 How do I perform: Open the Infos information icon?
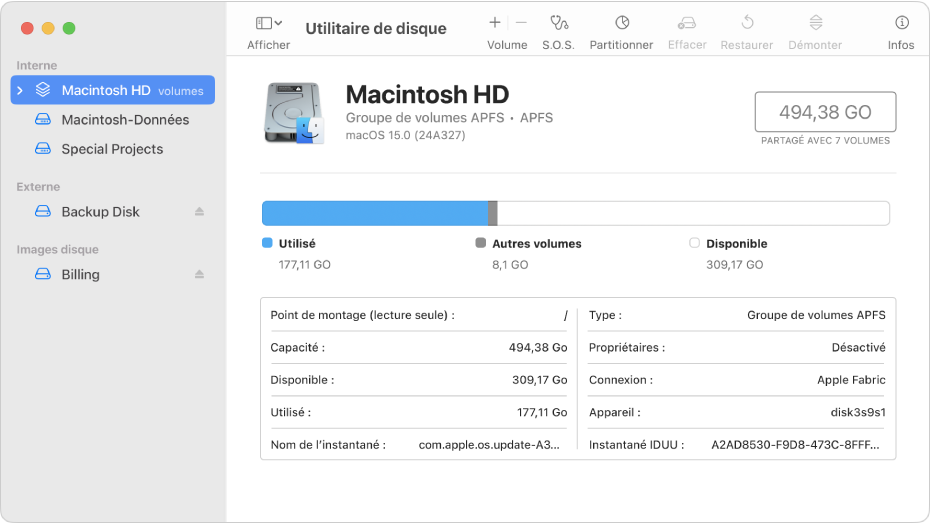[x=901, y=23]
